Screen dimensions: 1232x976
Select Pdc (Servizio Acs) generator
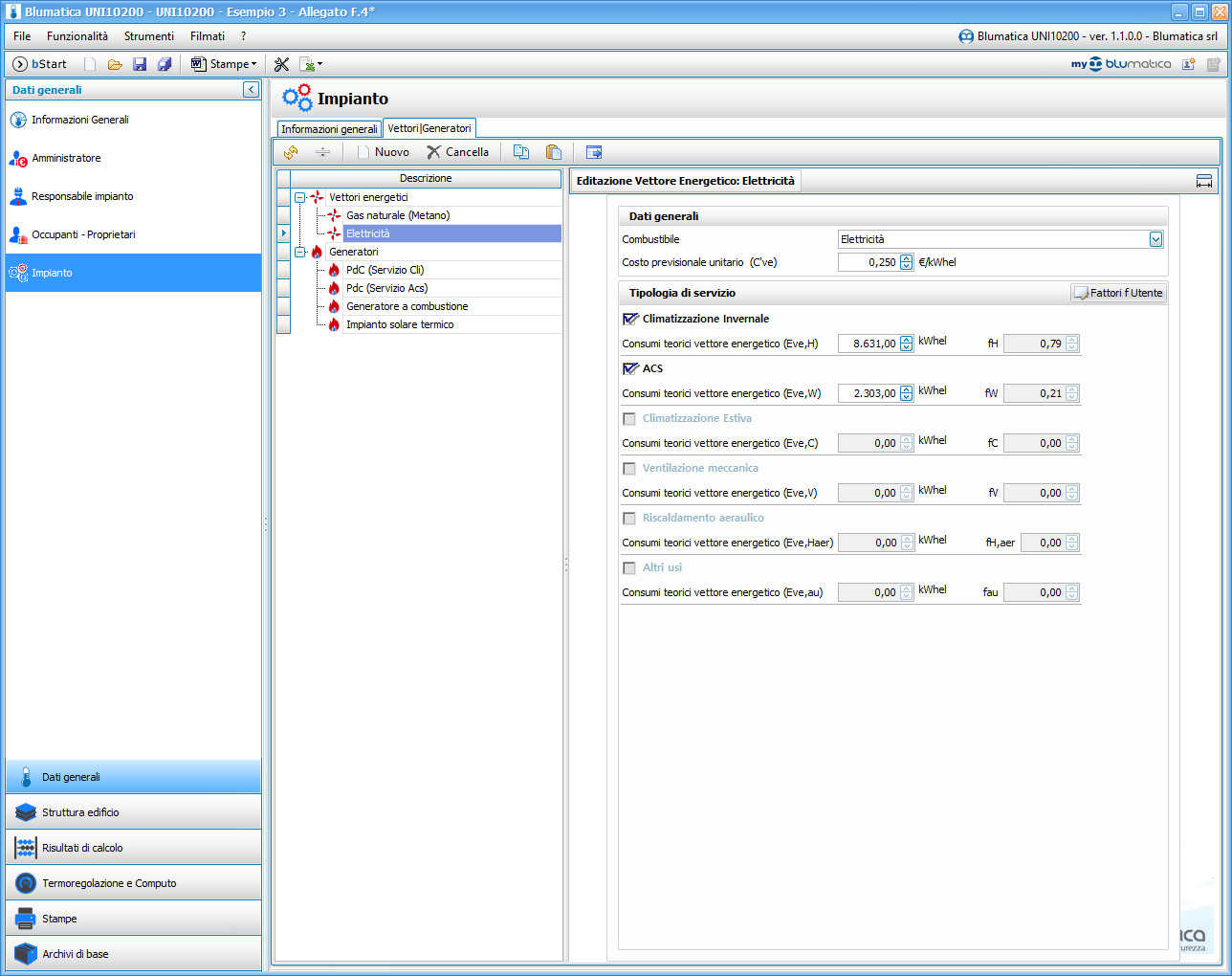click(386, 288)
